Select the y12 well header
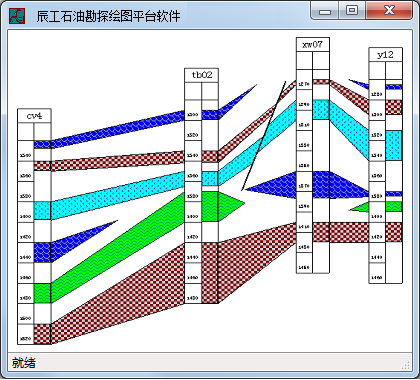Screen dimensions: 420x380 point(385,55)
